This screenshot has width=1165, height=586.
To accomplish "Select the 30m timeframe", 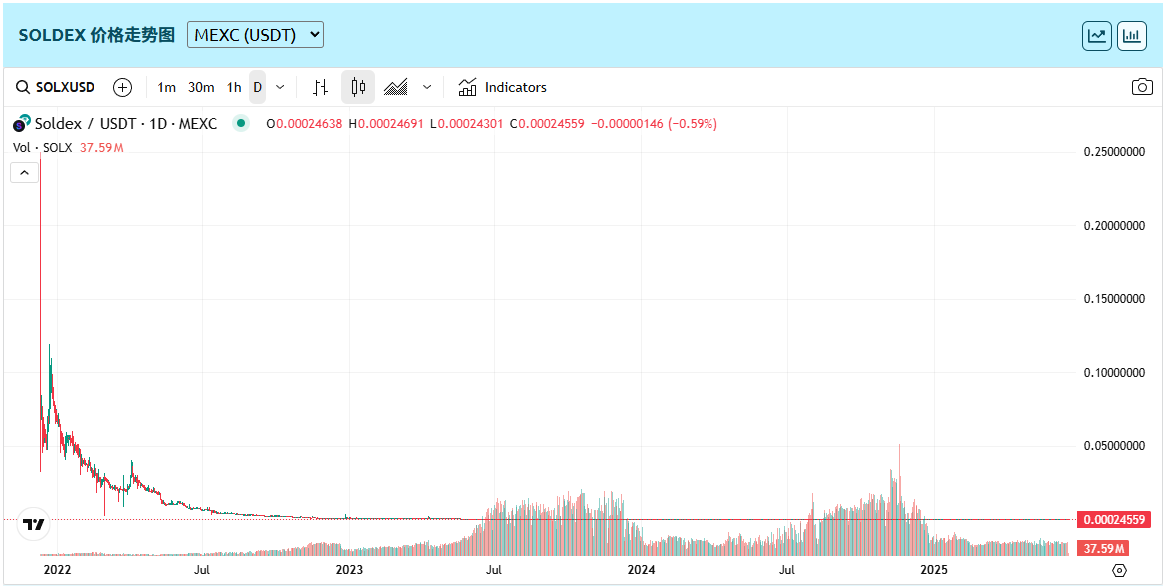I will click(x=201, y=87).
